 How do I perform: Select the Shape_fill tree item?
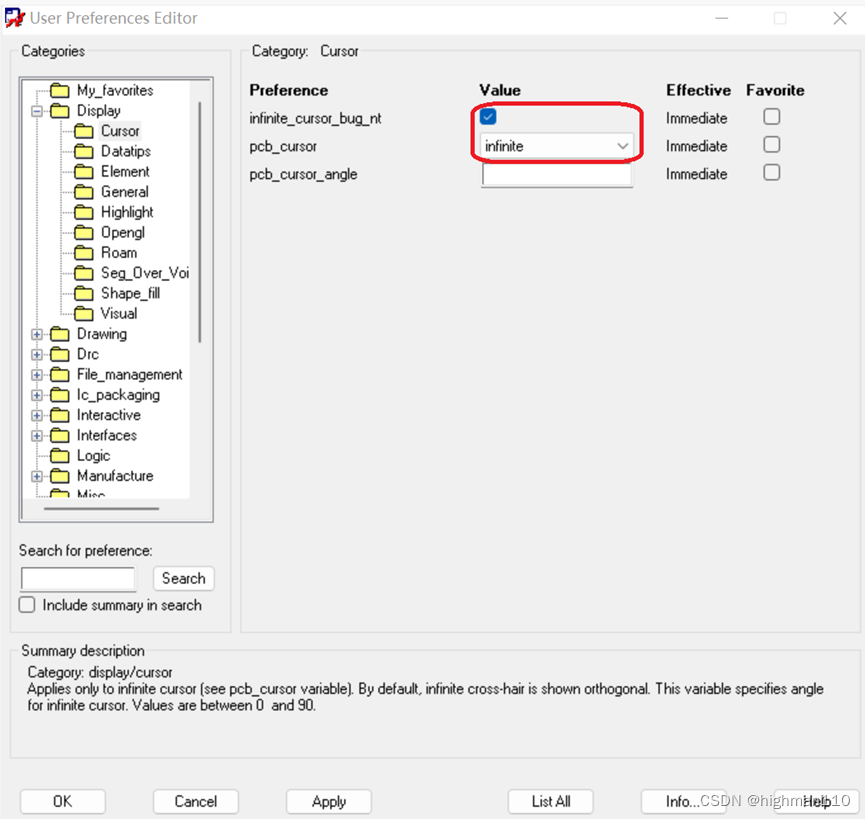[130, 293]
